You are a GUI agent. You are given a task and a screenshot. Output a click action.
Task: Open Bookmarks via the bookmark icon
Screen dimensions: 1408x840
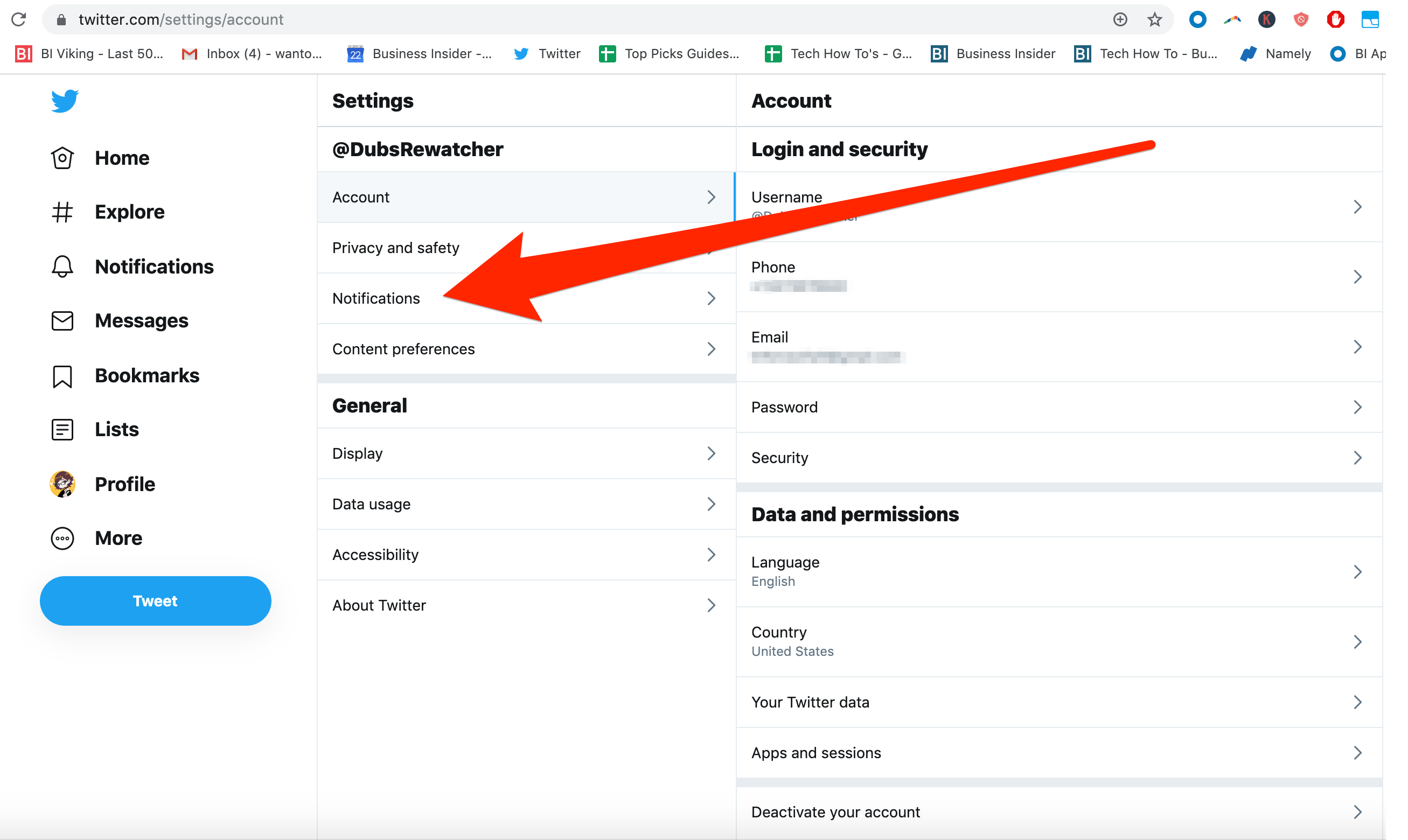tap(62, 375)
